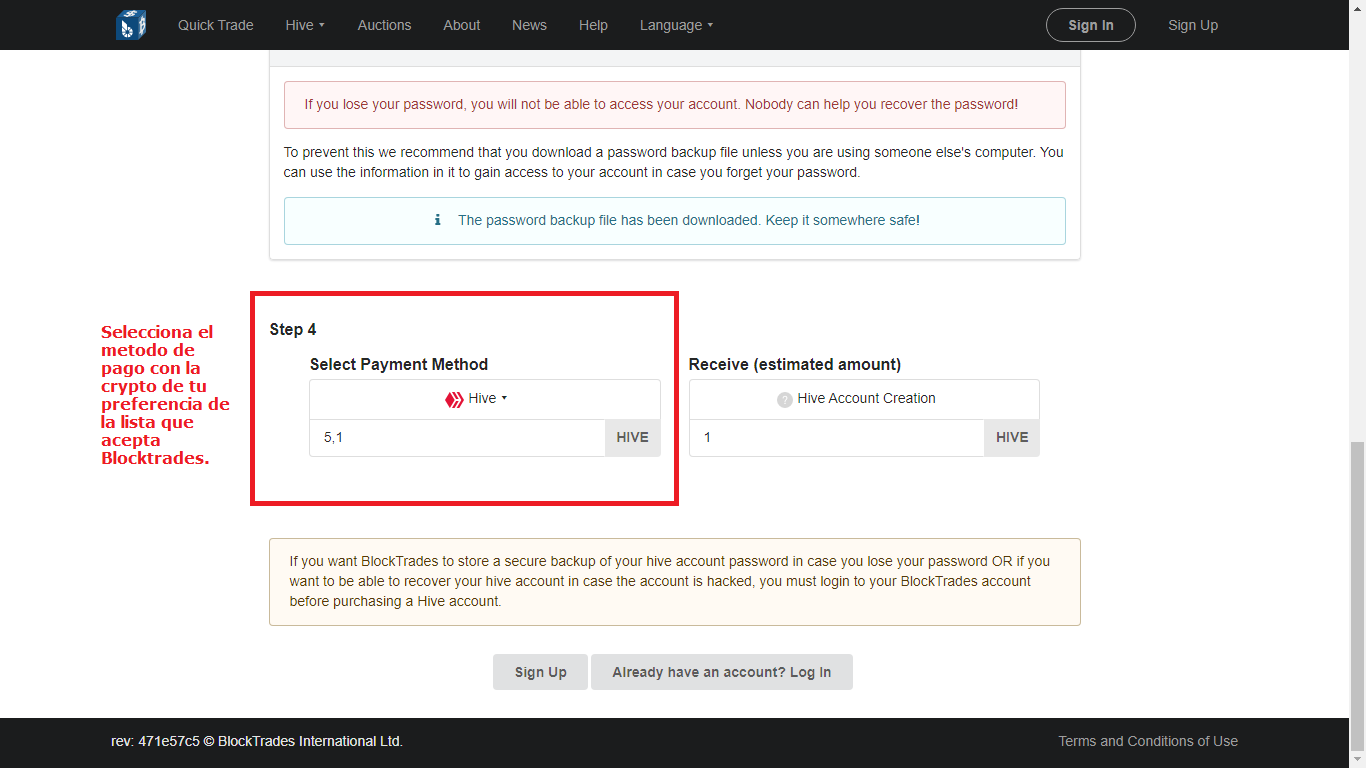Click the Receive (estimated amount) heading
This screenshot has width=1366, height=768.
click(795, 364)
